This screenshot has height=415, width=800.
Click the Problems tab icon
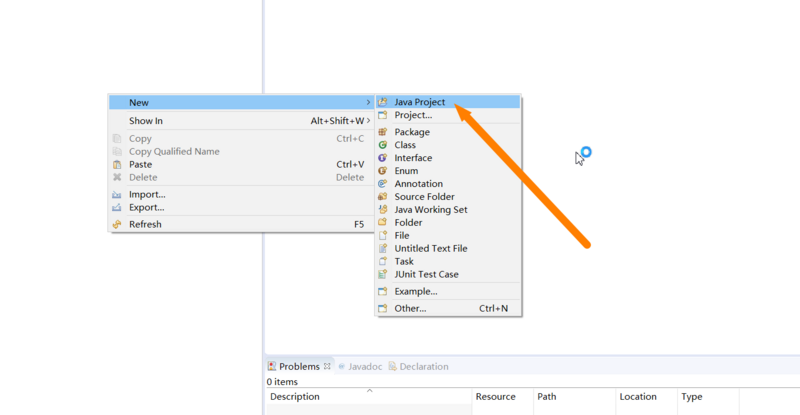coord(272,367)
